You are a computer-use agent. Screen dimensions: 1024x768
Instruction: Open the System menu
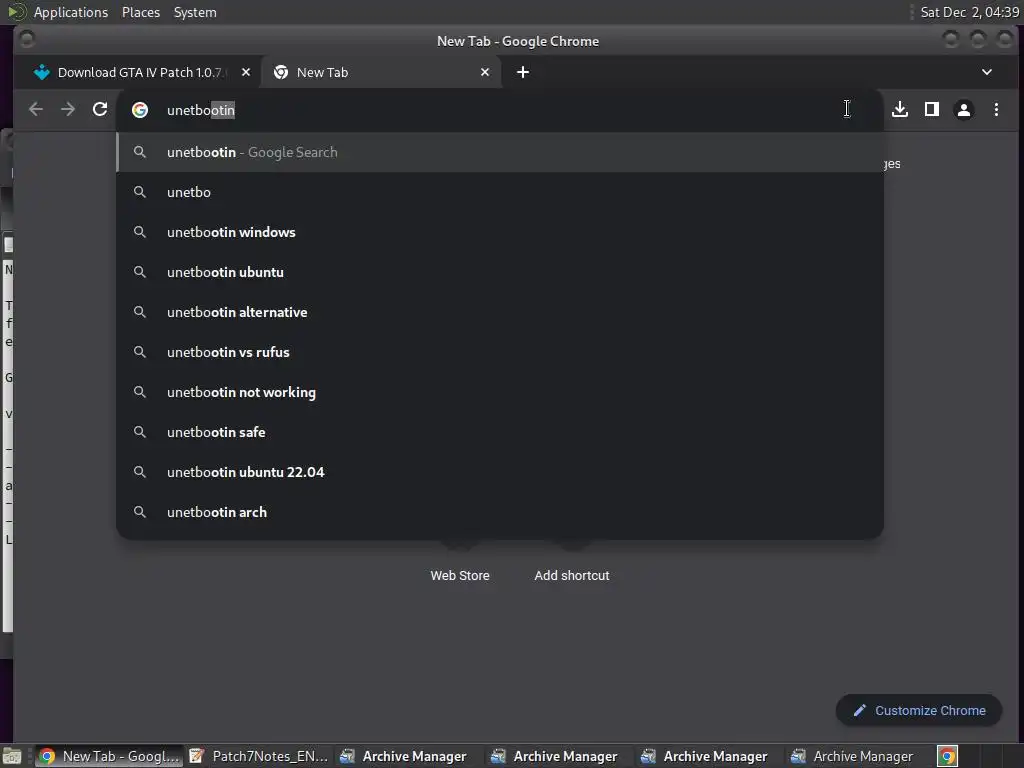(x=195, y=12)
